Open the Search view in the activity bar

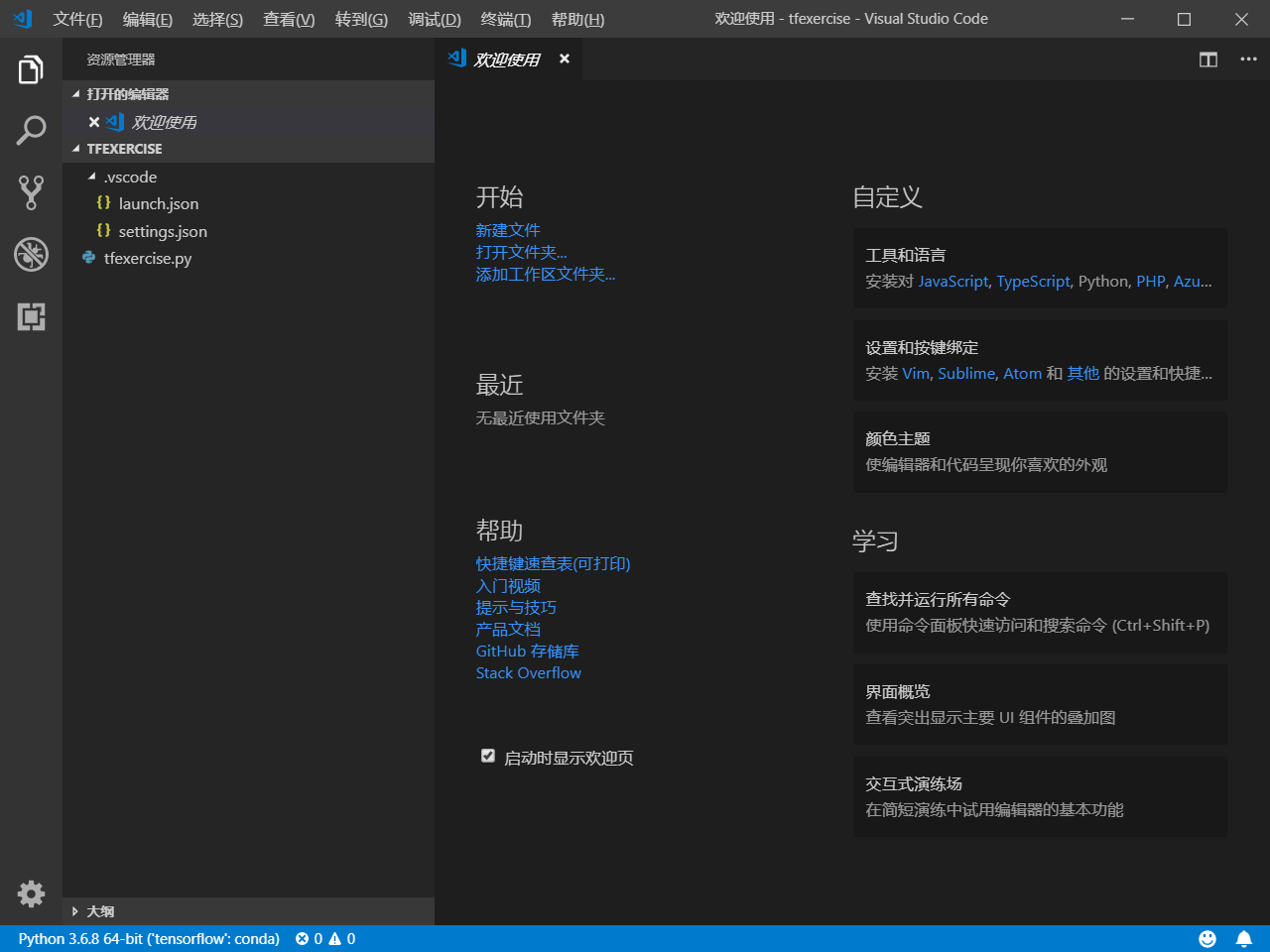[x=31, y=130]
